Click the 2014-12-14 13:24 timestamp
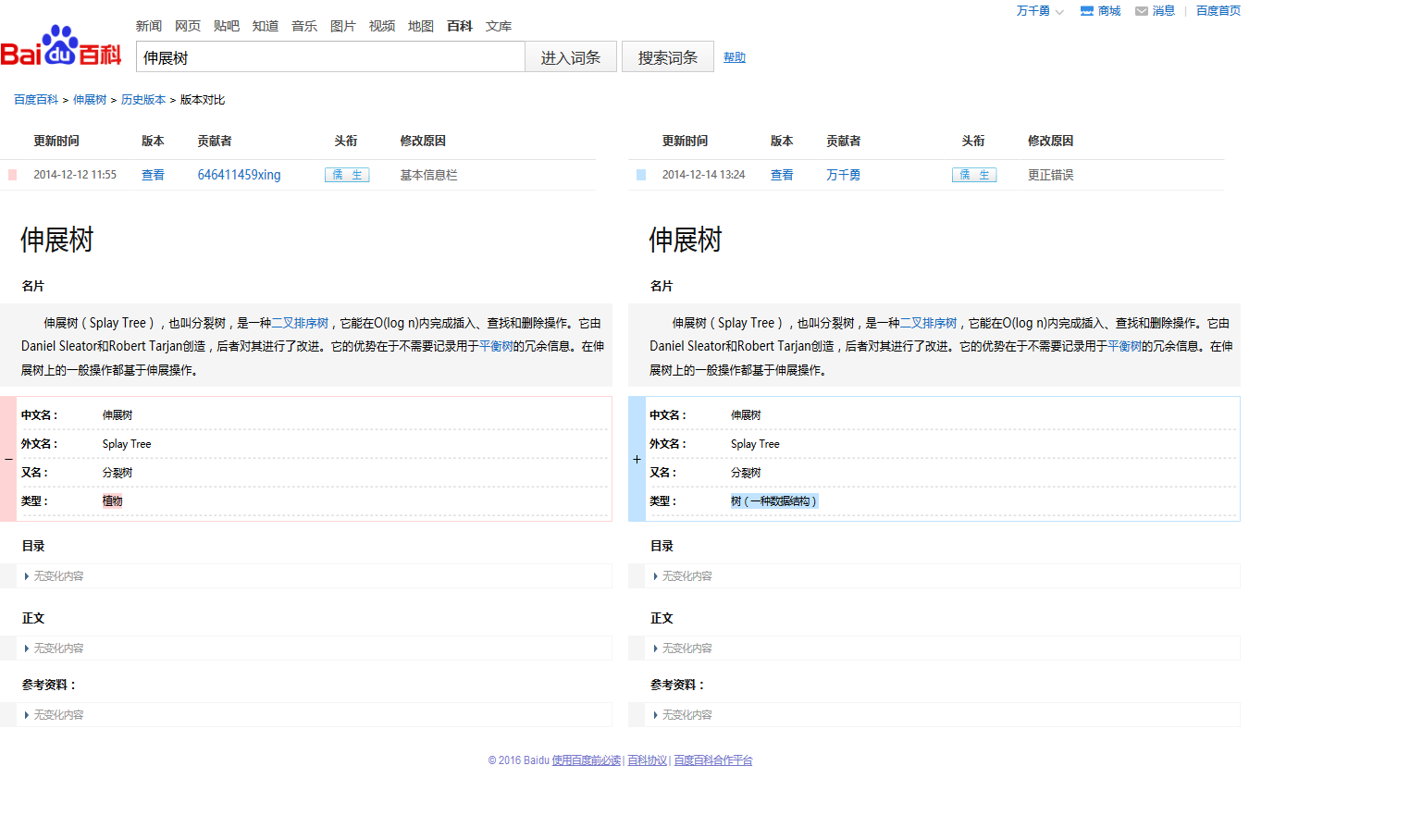This screenshot has height=840, width=1410. [x=703, y=175]
